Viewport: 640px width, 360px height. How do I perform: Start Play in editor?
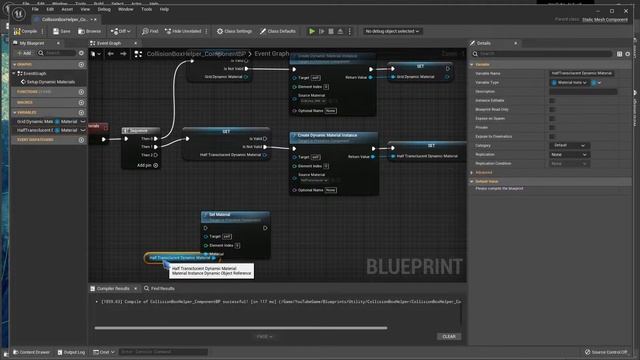pyautogui.click(x=312, y=31)
